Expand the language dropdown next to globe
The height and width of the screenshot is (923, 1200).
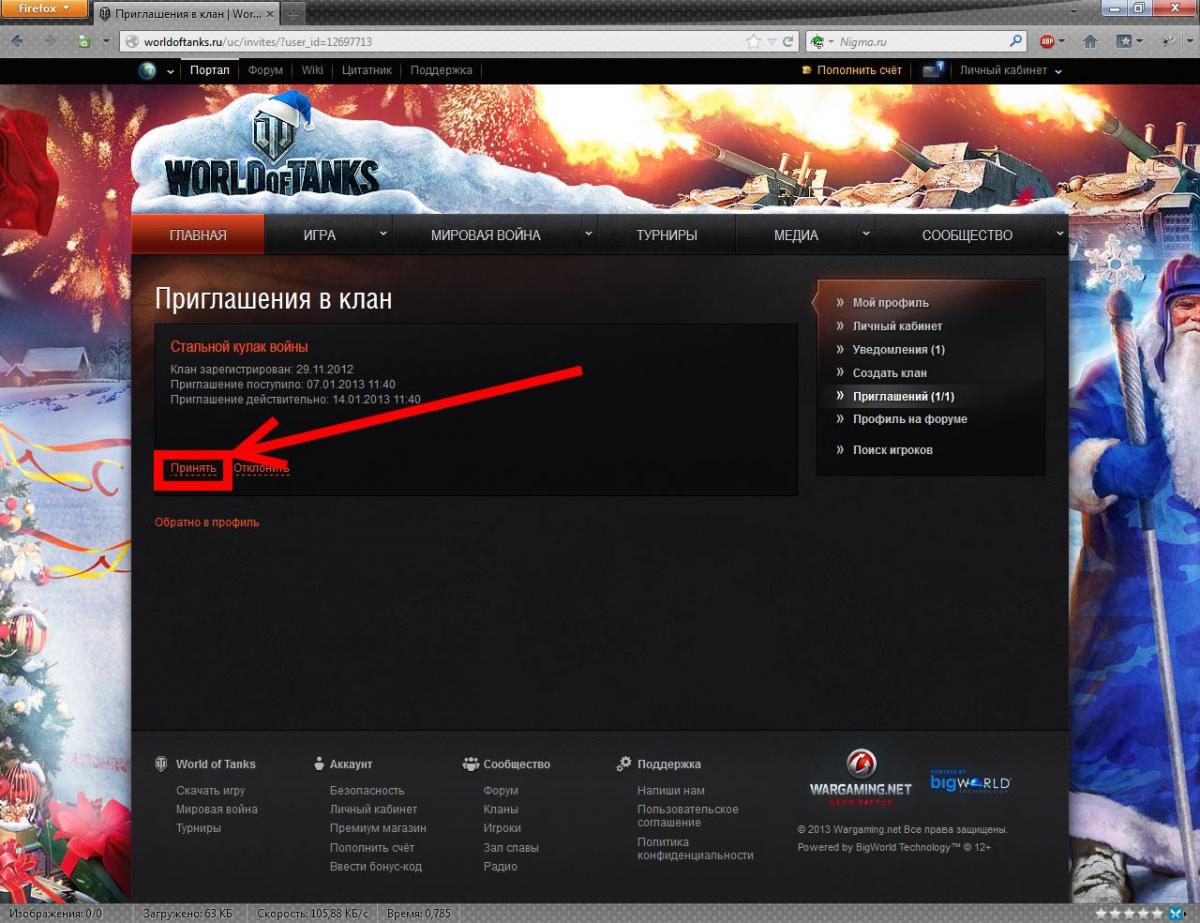point(171,71)
